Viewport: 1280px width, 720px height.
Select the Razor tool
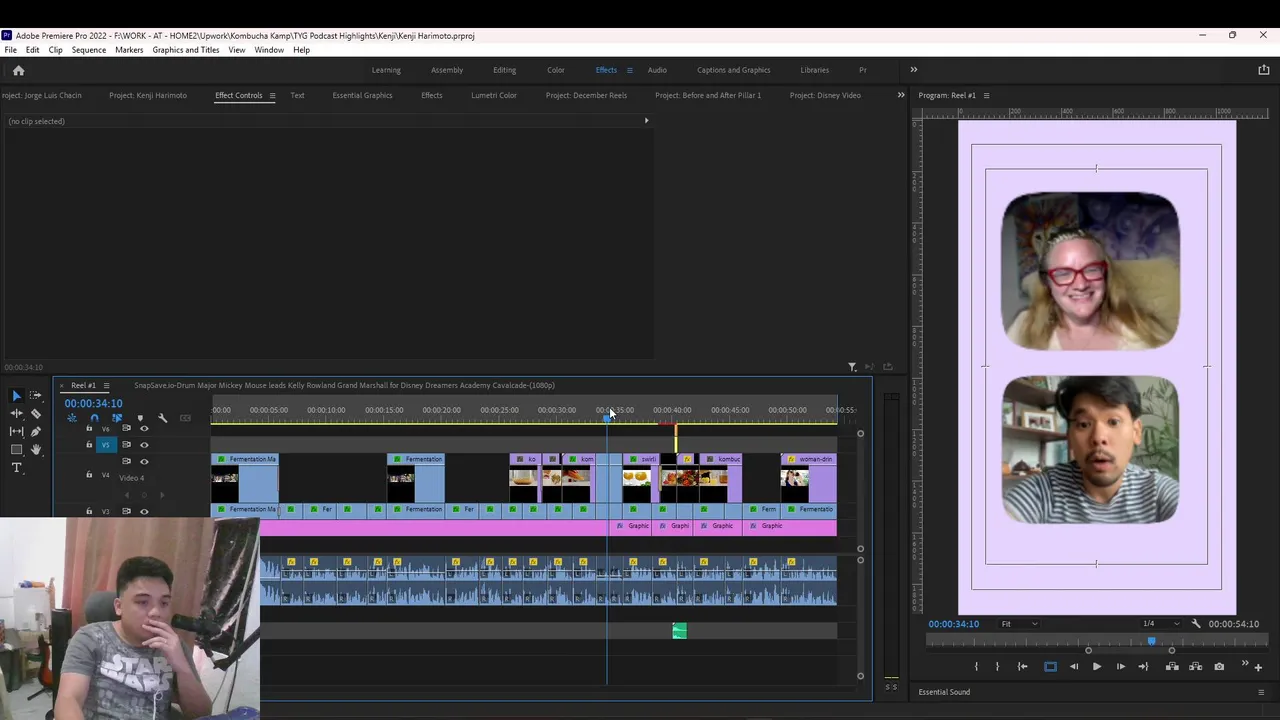(36, 414)
